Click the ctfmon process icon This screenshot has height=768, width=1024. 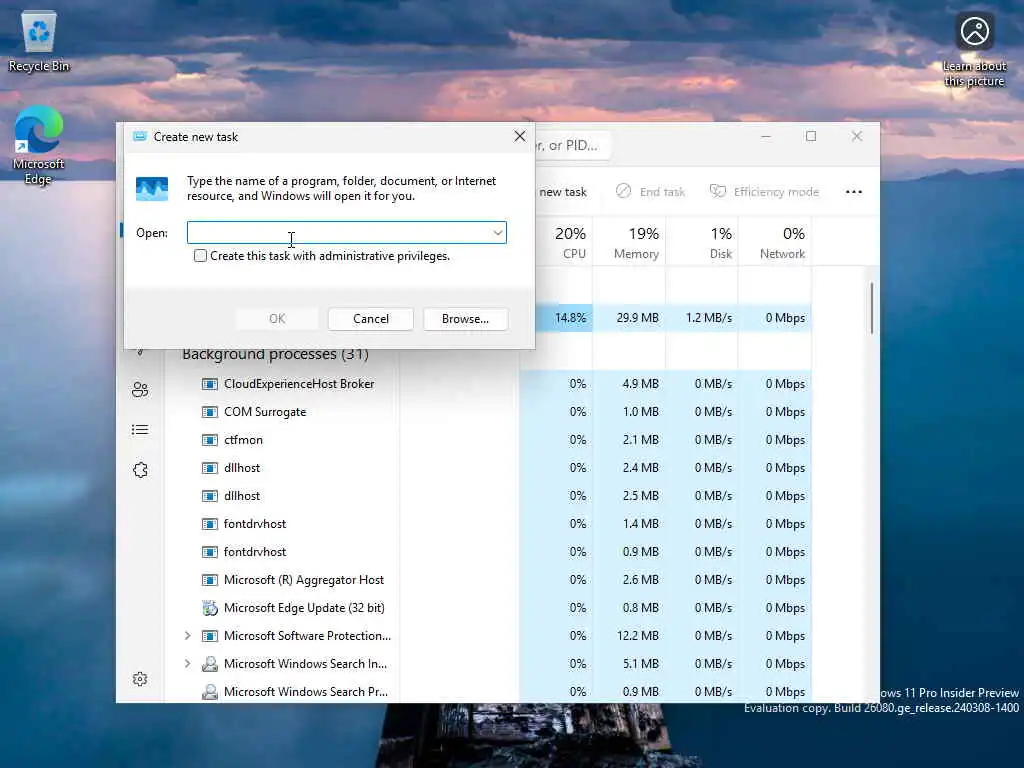210,440
